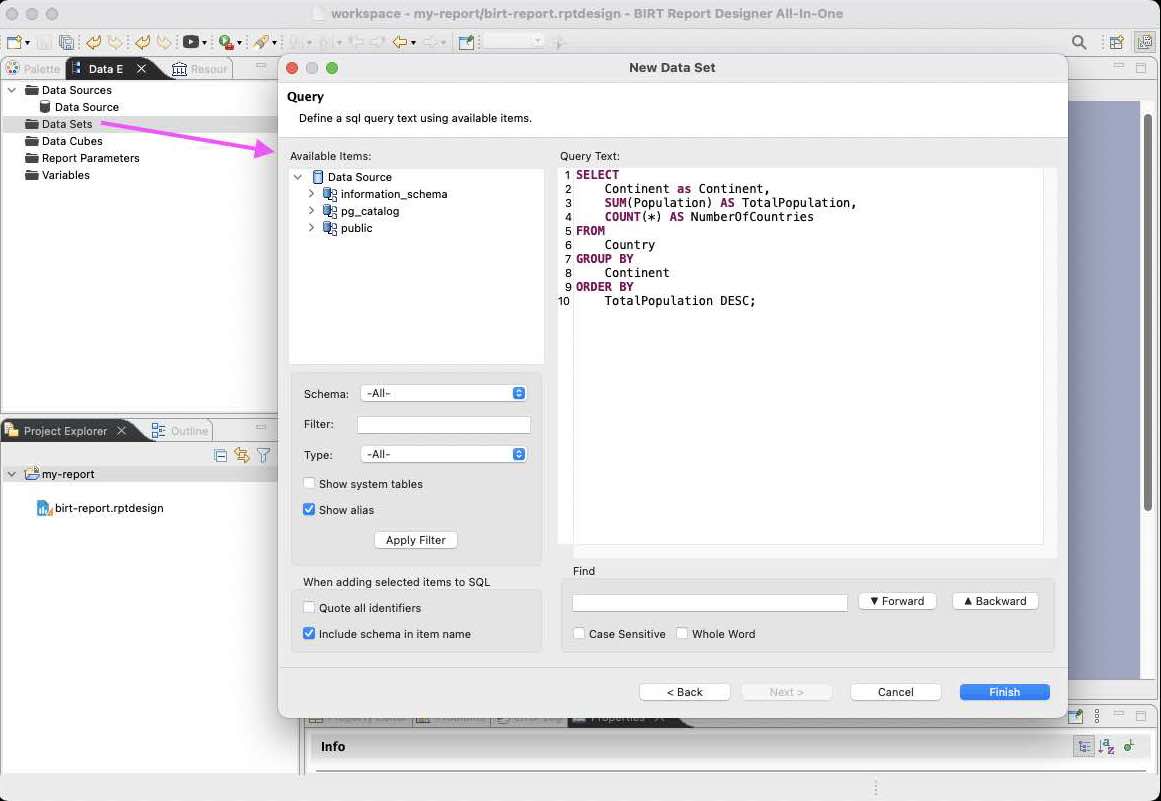Viewport: 1161px width, 801px height.
Task: Click the Forward find button
Action: tap(897, 601)
